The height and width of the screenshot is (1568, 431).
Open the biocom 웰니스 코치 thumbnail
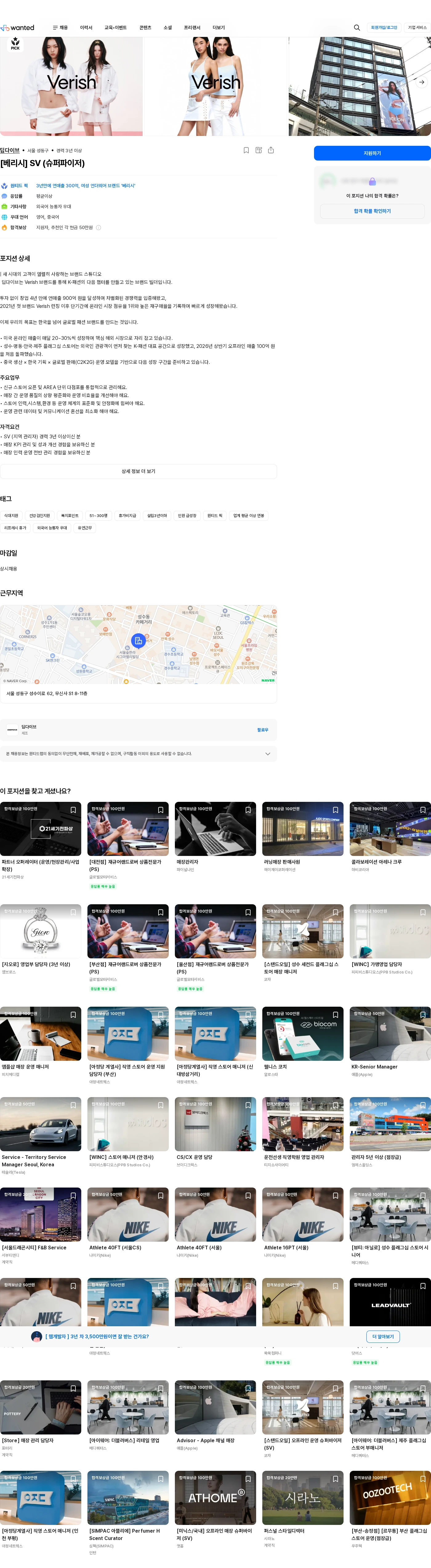point(303,1033)
